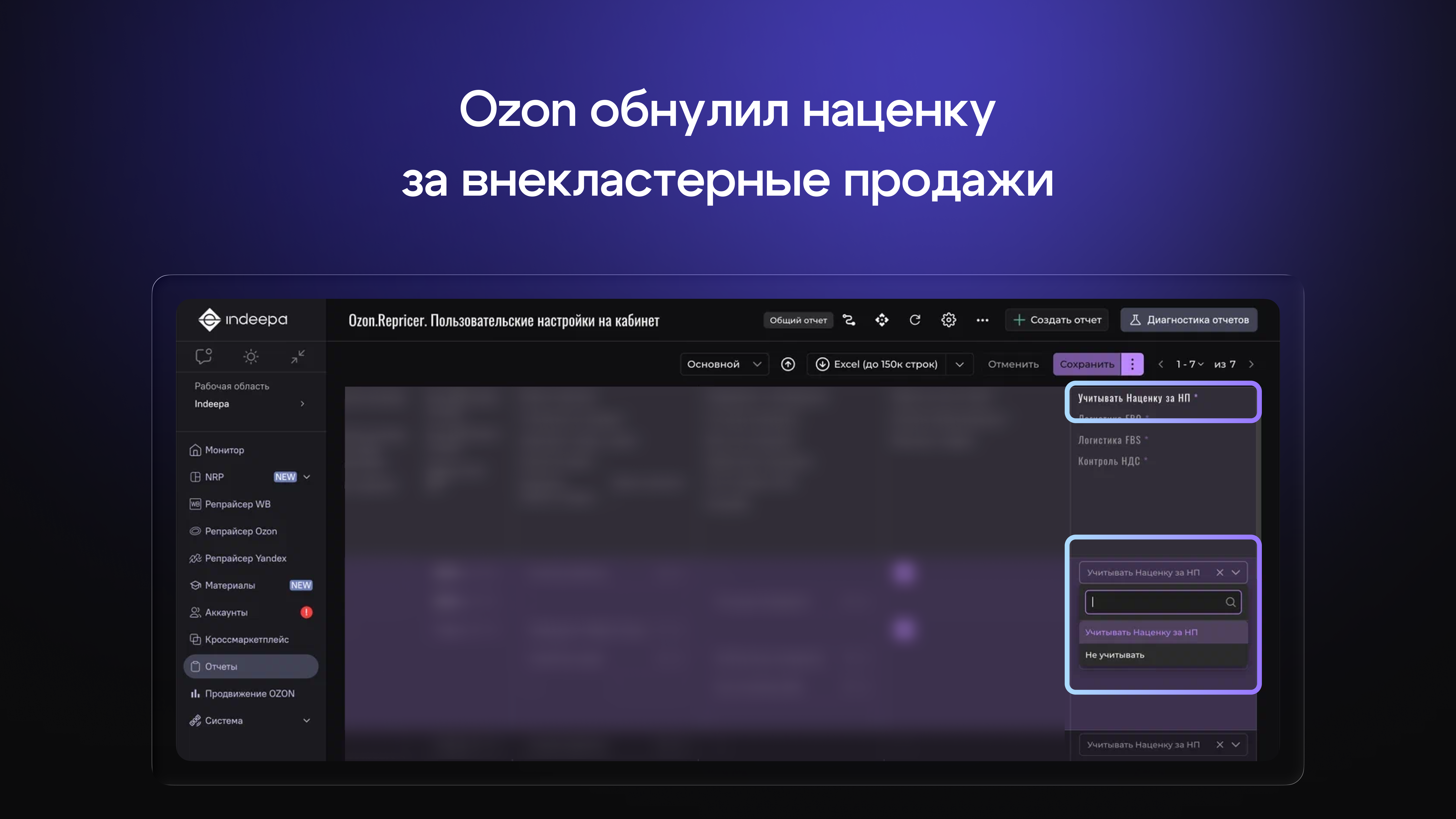Refresh the report with reload icon

click(915, 320)
